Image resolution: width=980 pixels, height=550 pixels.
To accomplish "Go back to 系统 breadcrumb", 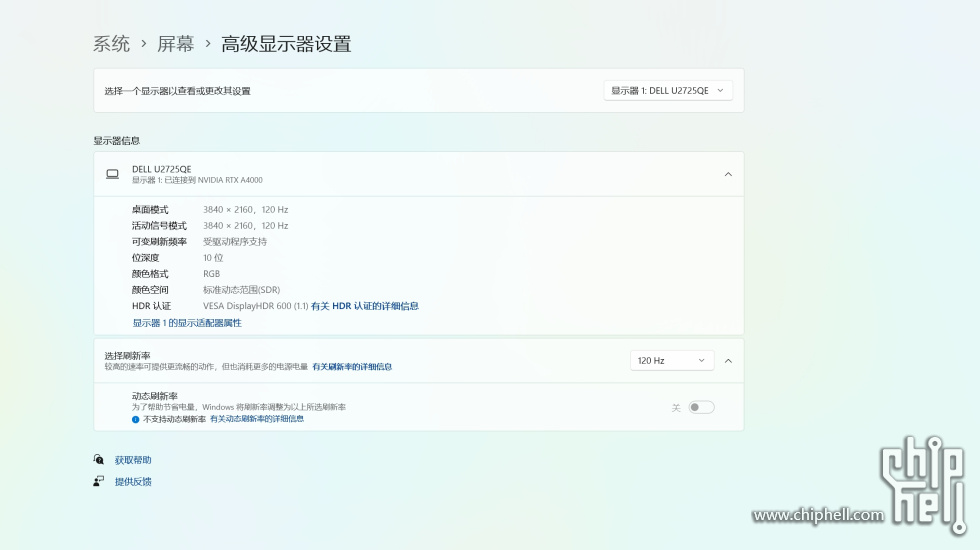I will (111, 44).
